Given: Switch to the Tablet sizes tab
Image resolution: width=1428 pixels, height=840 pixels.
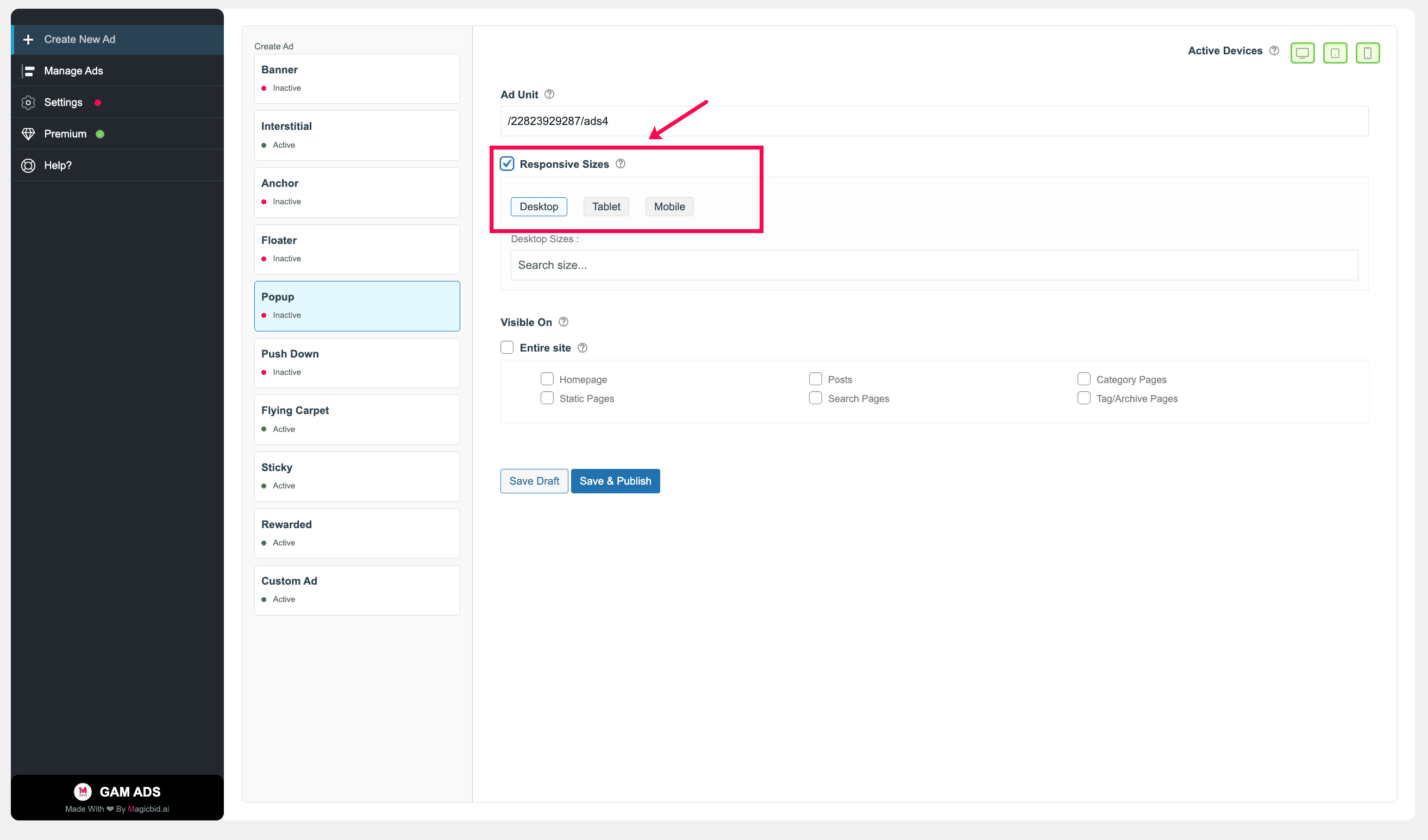Looking at the screenshot, I should tap(606, 207).
